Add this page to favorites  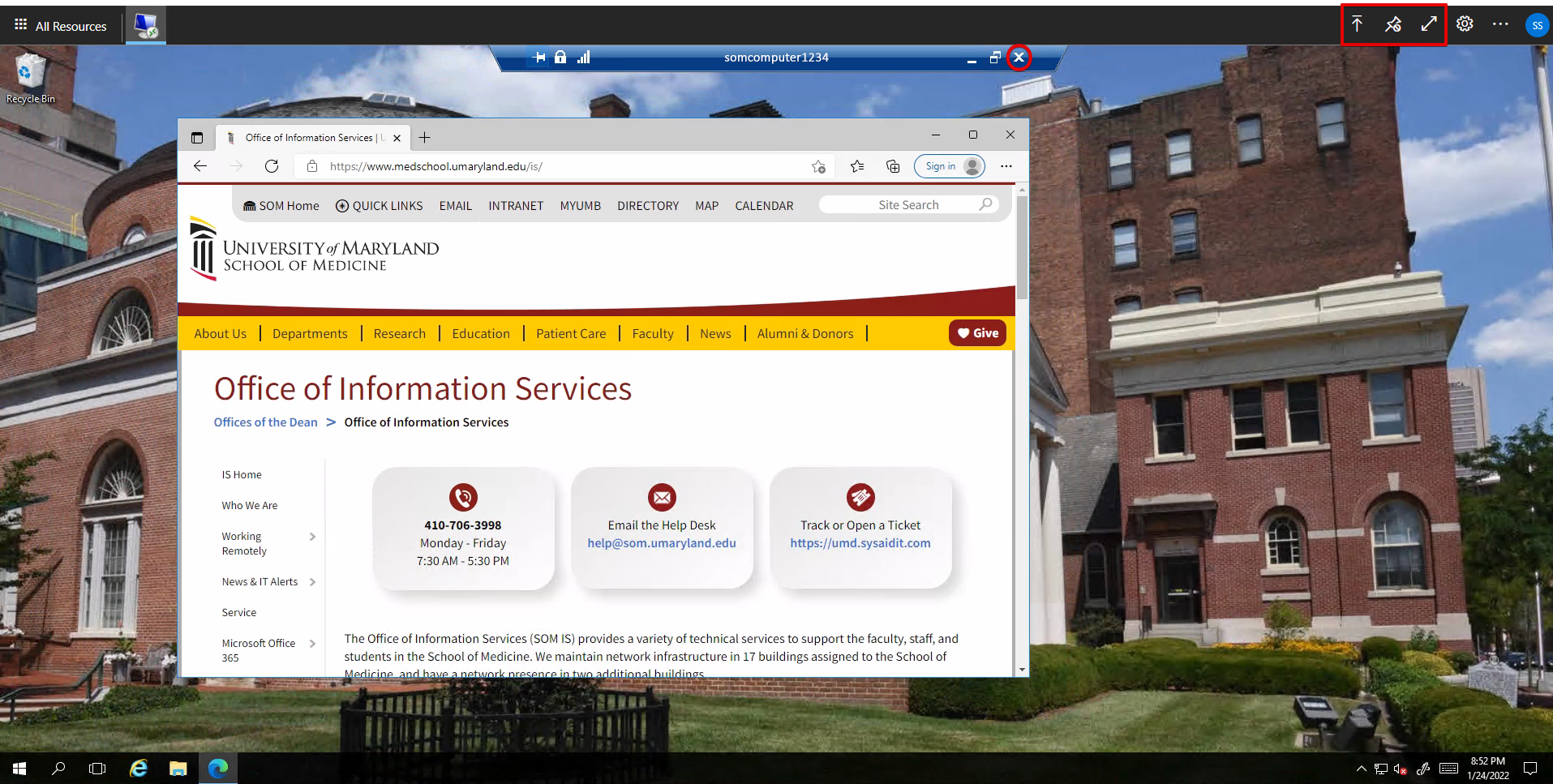pos(818,166)
